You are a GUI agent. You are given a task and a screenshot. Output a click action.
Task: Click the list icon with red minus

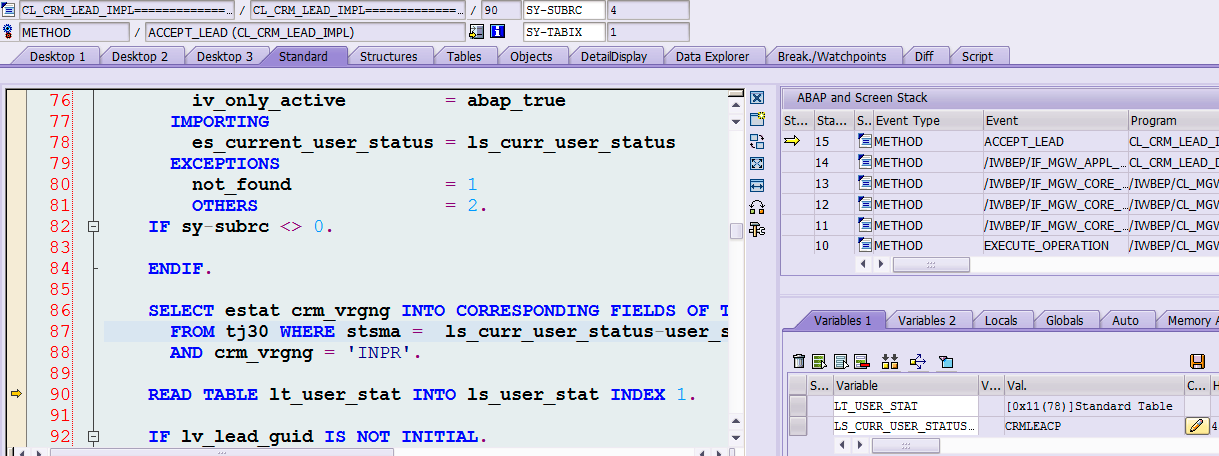click(x=860, y=361)
